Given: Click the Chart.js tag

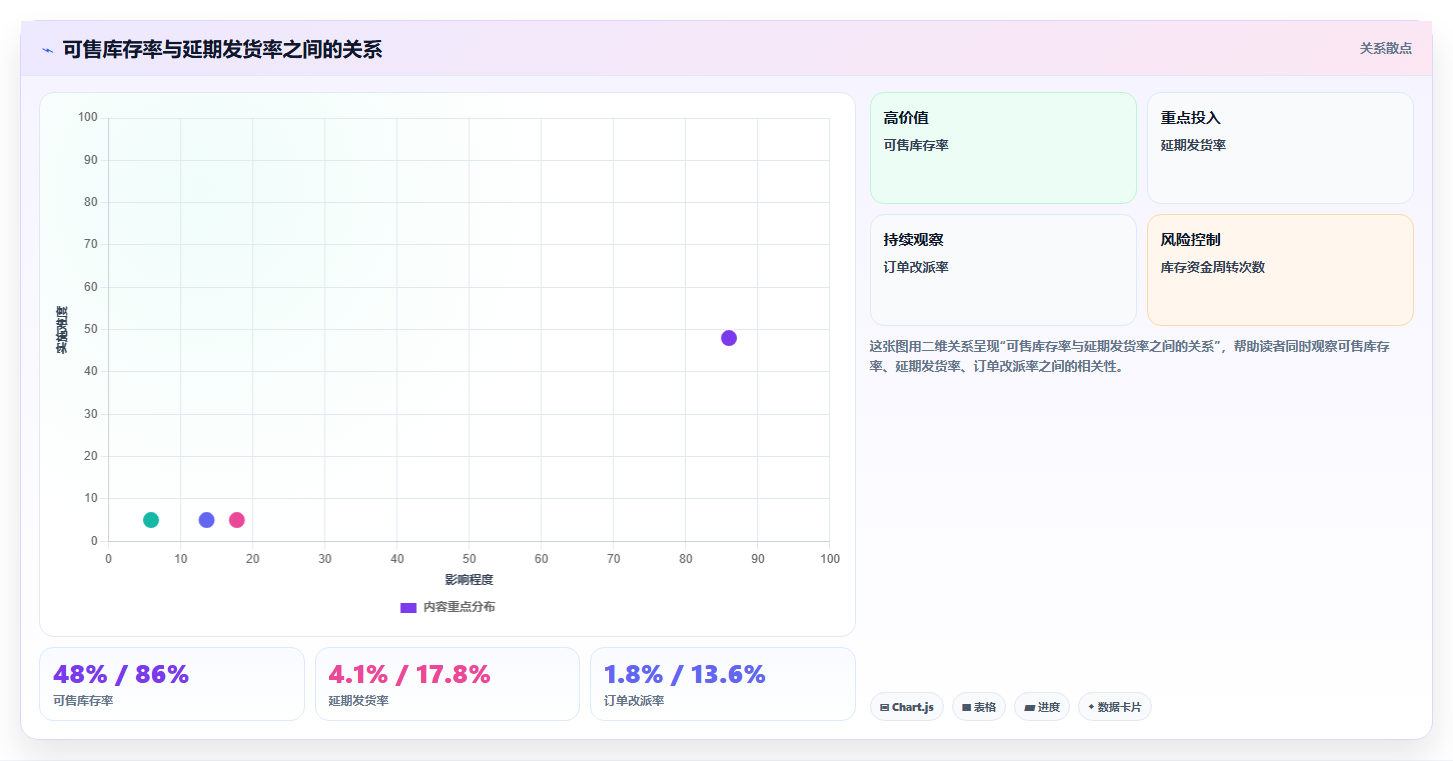Looking at the screenshot, I should pyautogui.click(x=906, y=707).
